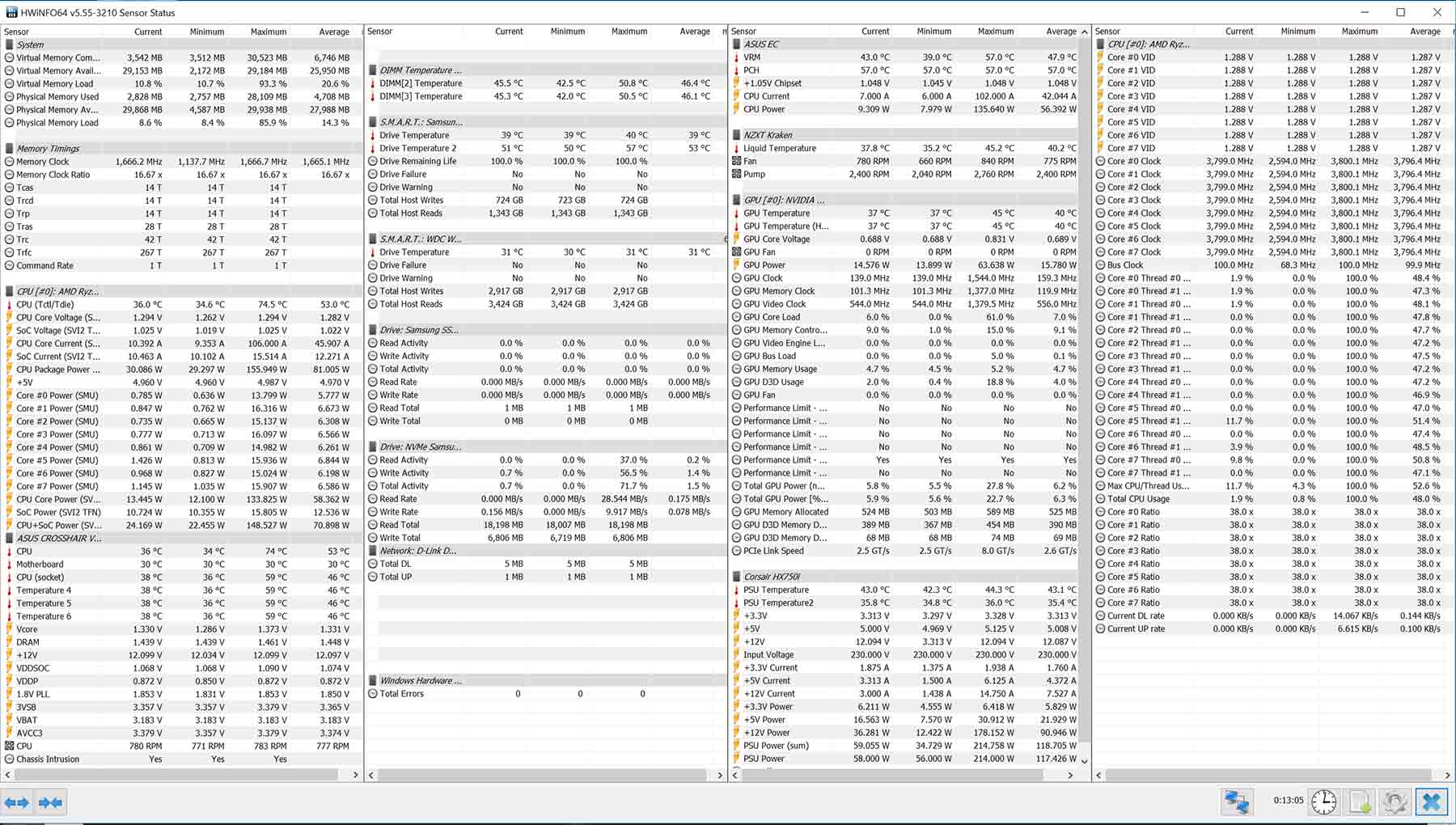
Task: Select the DRAM voltage row
Action: click(x=181, y=642)
